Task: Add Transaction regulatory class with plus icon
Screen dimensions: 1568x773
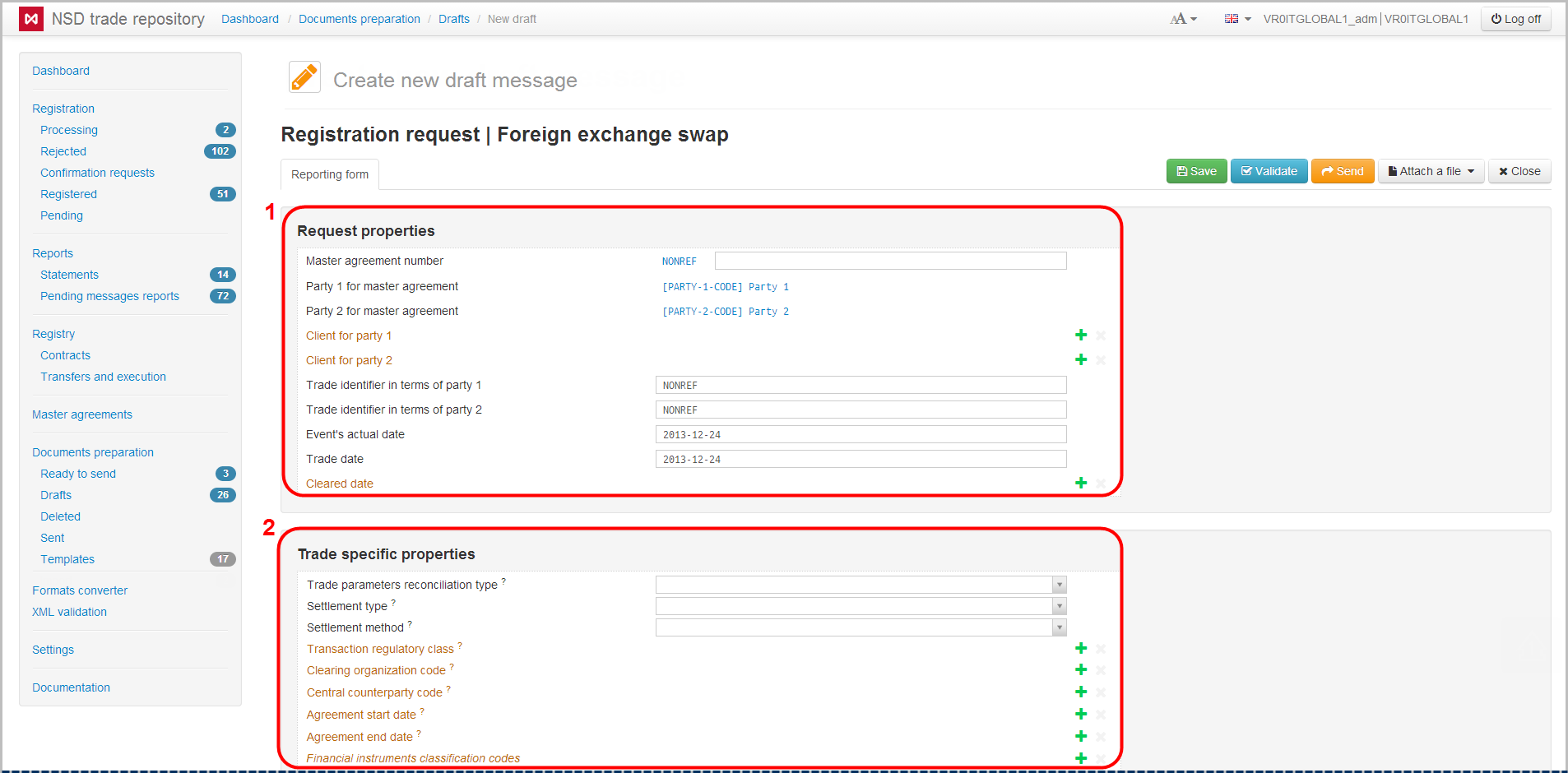Action: click(1081, 649)
